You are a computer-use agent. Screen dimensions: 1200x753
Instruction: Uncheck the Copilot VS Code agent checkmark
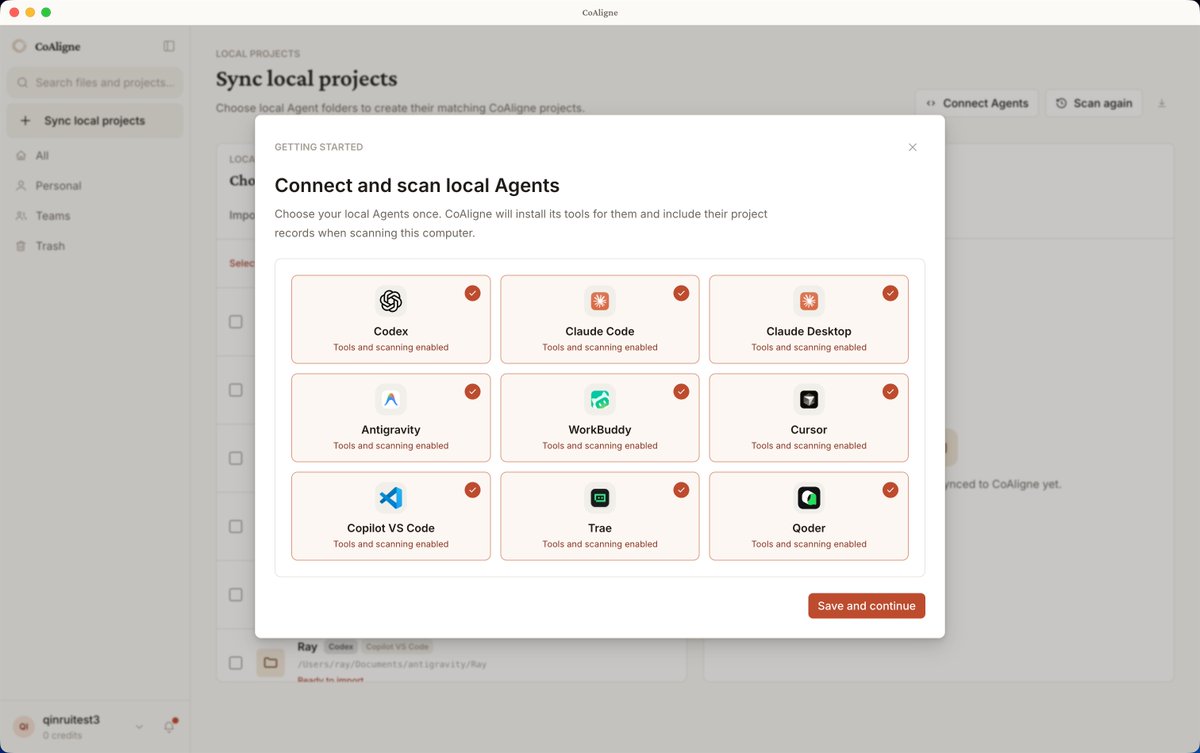click(472, 490)
